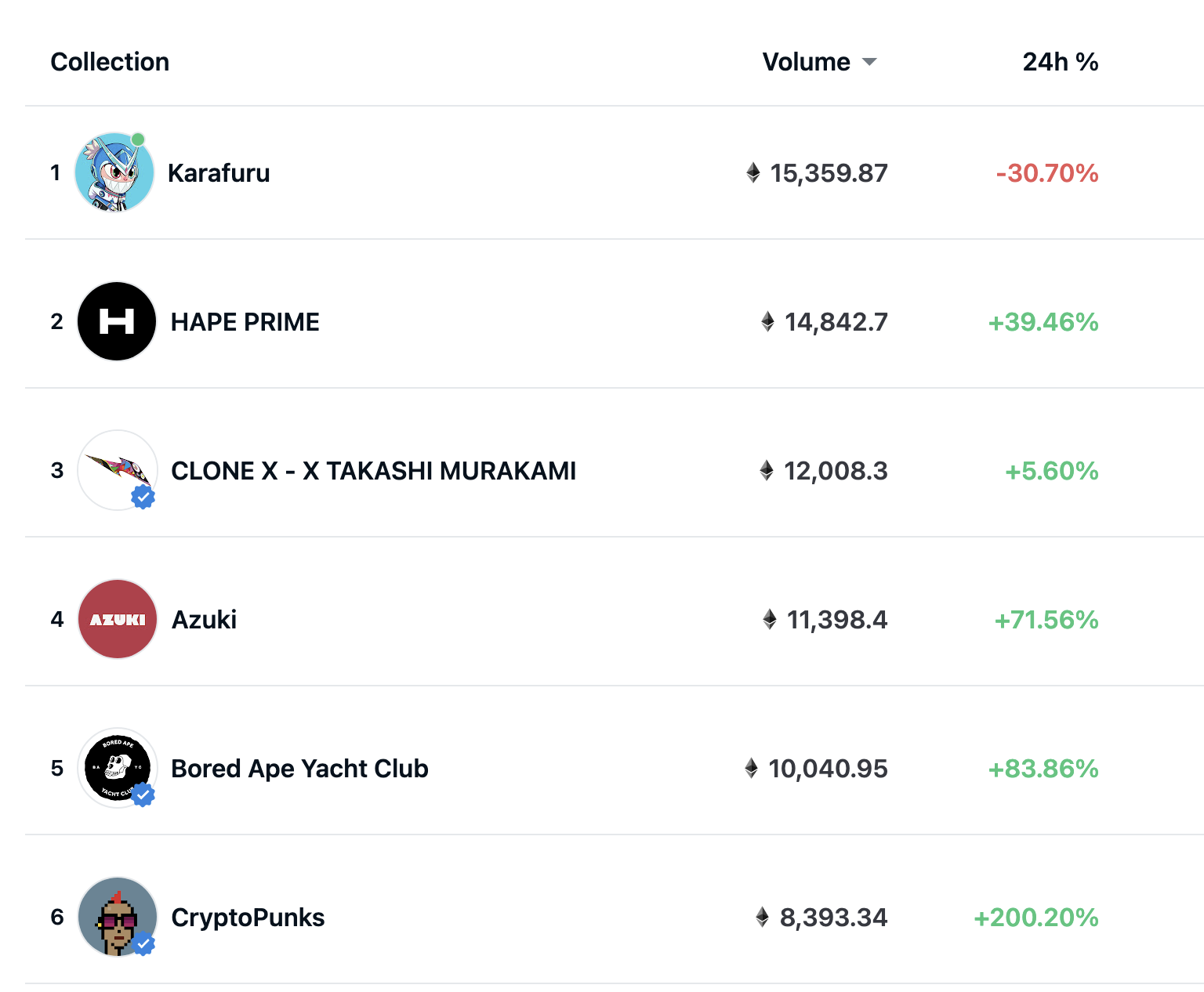
Task: Click the red Azuki logo icon
Action: pyautogui.click(x=118, y=619)
